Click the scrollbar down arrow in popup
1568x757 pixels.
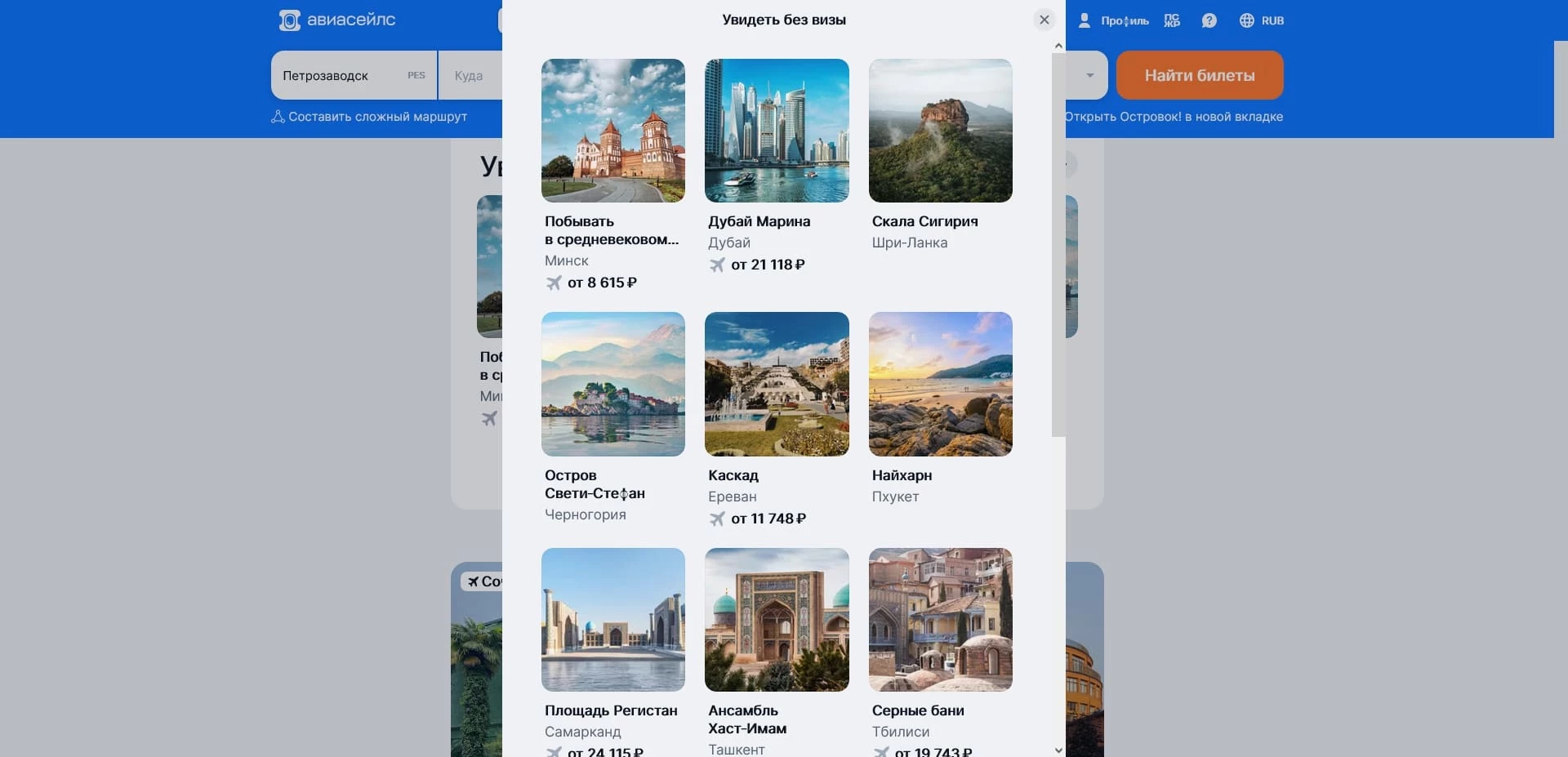[1058, 750]
